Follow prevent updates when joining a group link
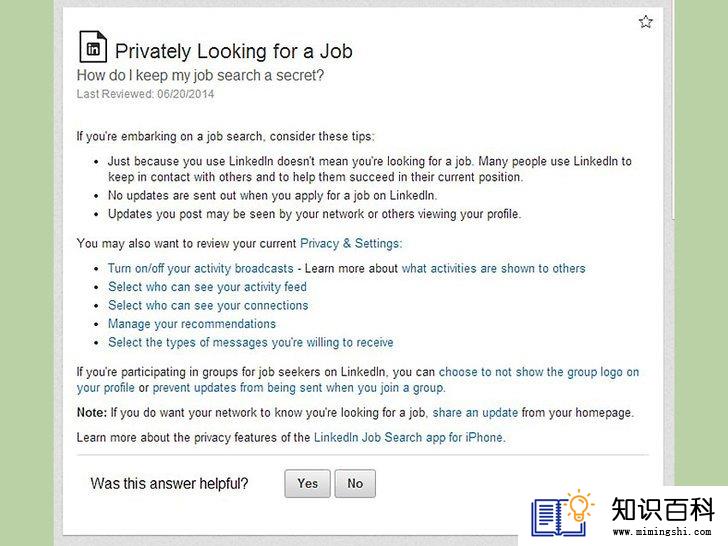 (298, 388)
